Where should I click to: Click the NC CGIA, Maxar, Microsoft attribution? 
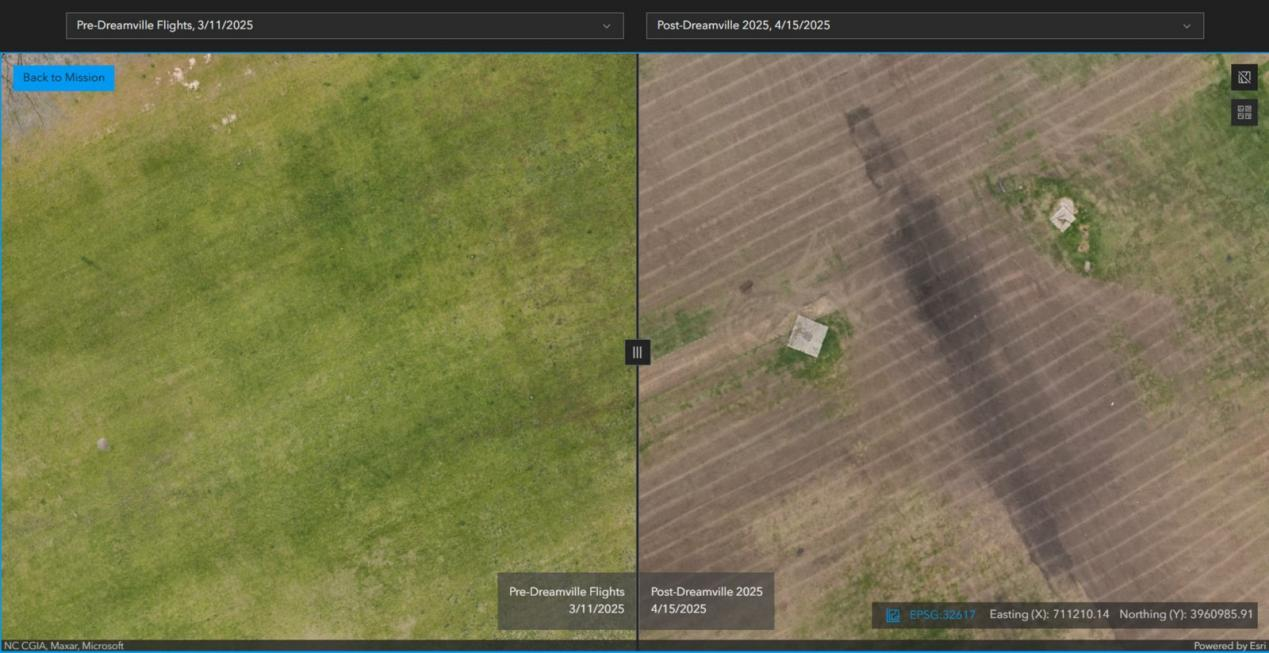[64, 646]
